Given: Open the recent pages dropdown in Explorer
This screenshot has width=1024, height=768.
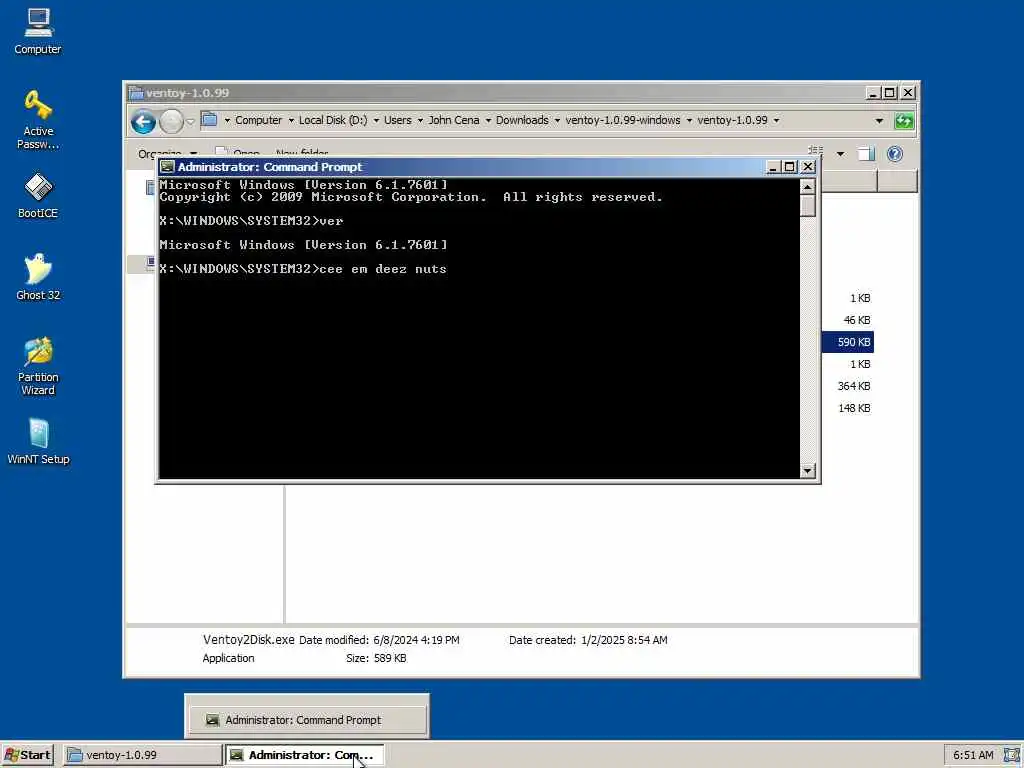Looking at the screenshot, I should (190, 121).
